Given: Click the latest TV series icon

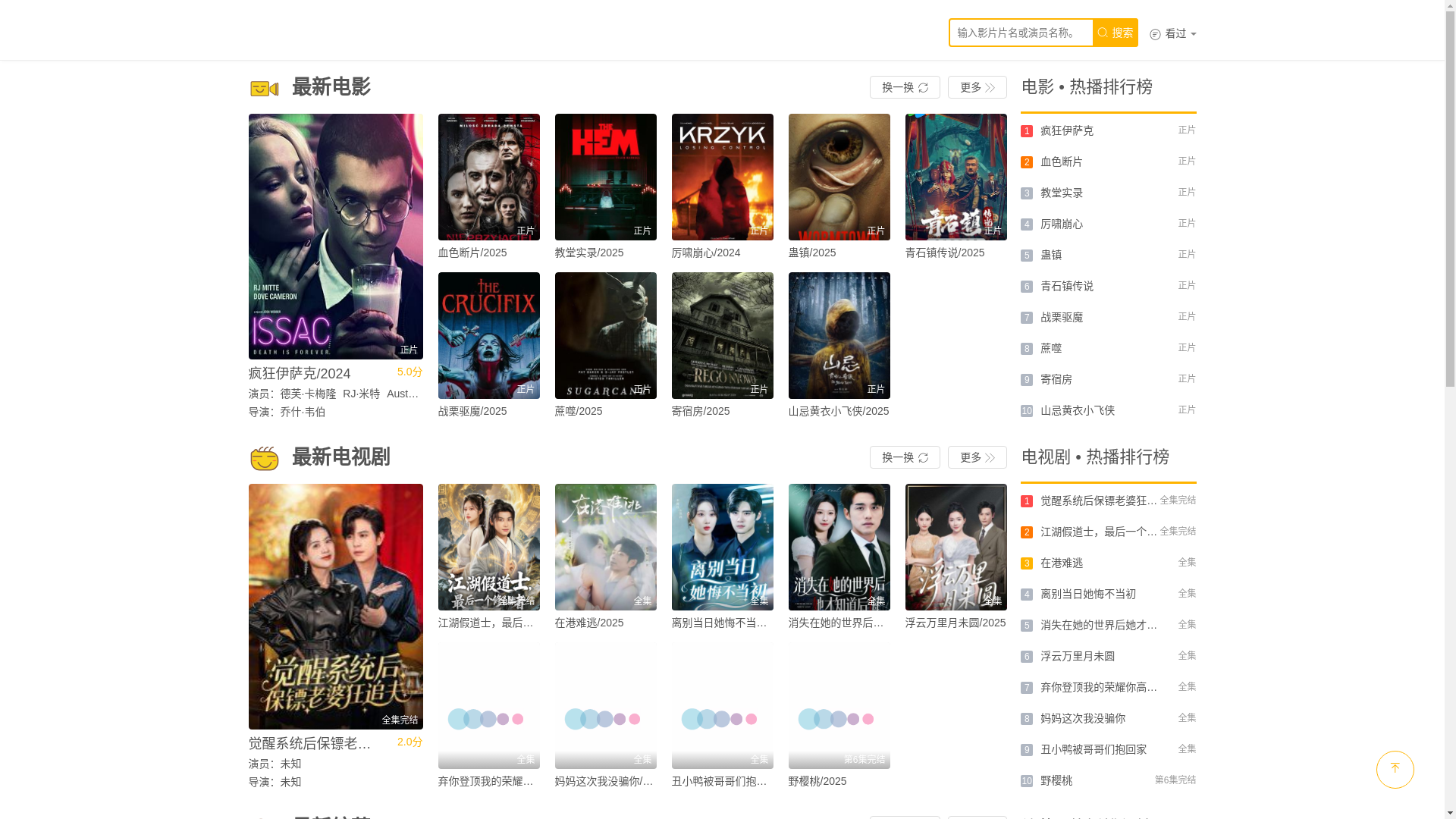Looking at the screenshot, I should [x=264, y=458].
